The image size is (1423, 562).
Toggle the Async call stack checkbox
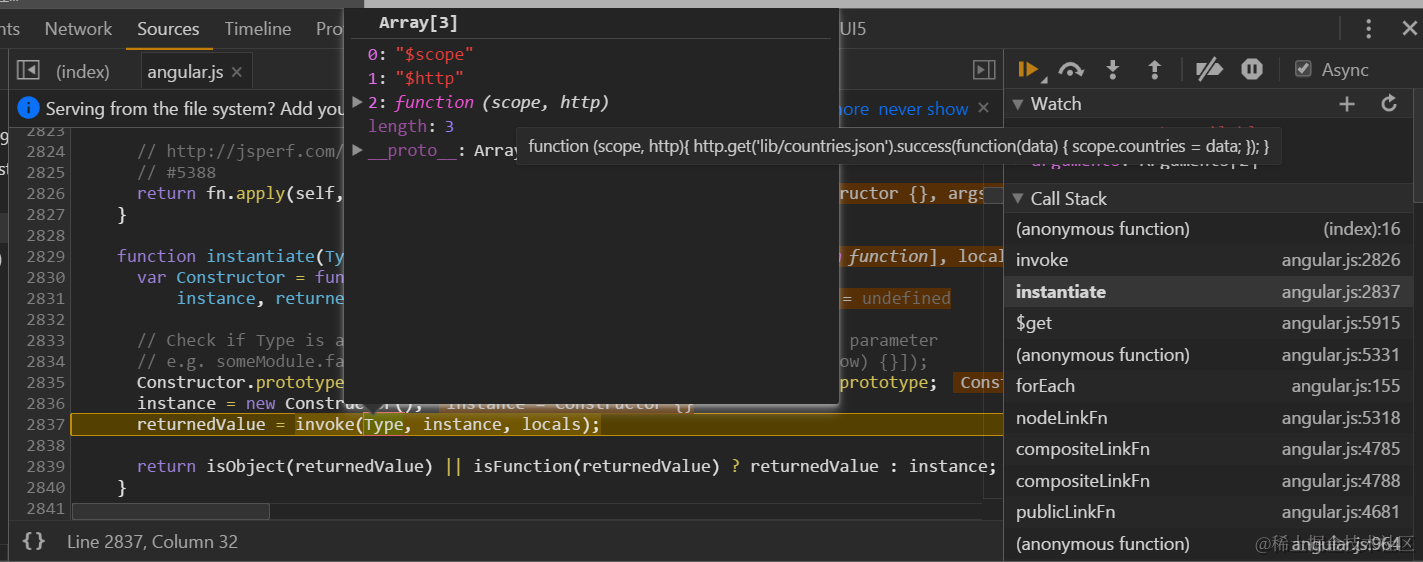pyautogui.click(x=1303, y=69)
